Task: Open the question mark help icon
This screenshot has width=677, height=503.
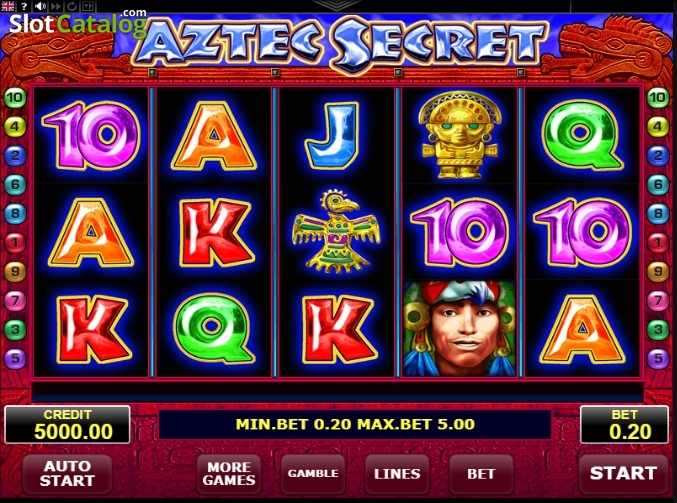Action: 24,6
